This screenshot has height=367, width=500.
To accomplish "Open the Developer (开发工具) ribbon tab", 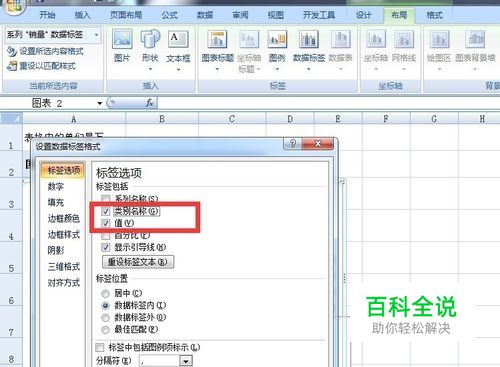I will (x=319, y=15).
